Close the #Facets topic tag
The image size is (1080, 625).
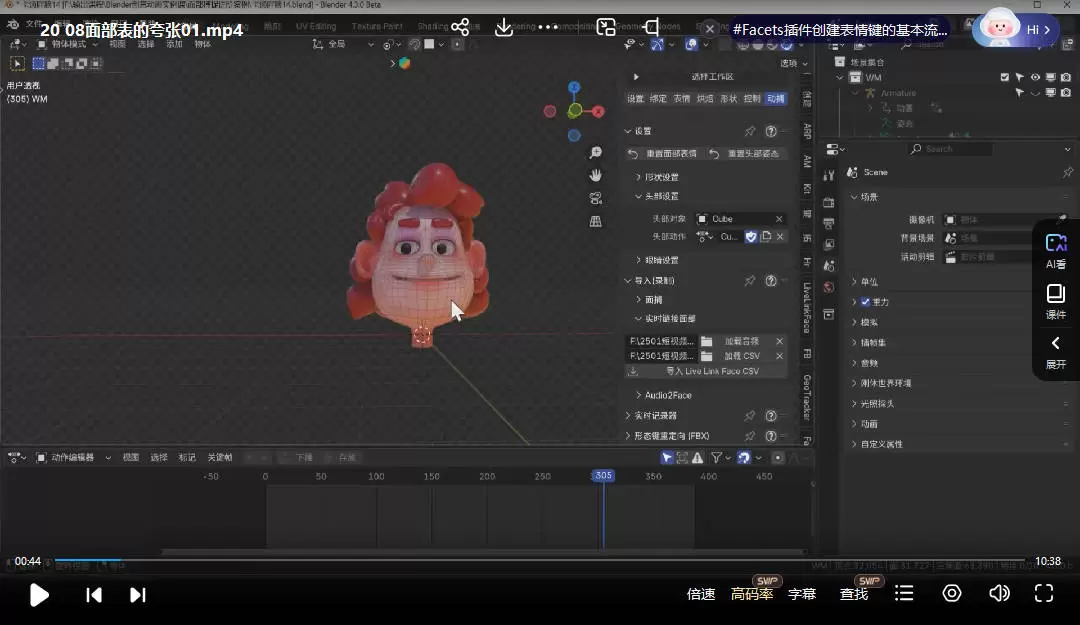tap(709, 30)
